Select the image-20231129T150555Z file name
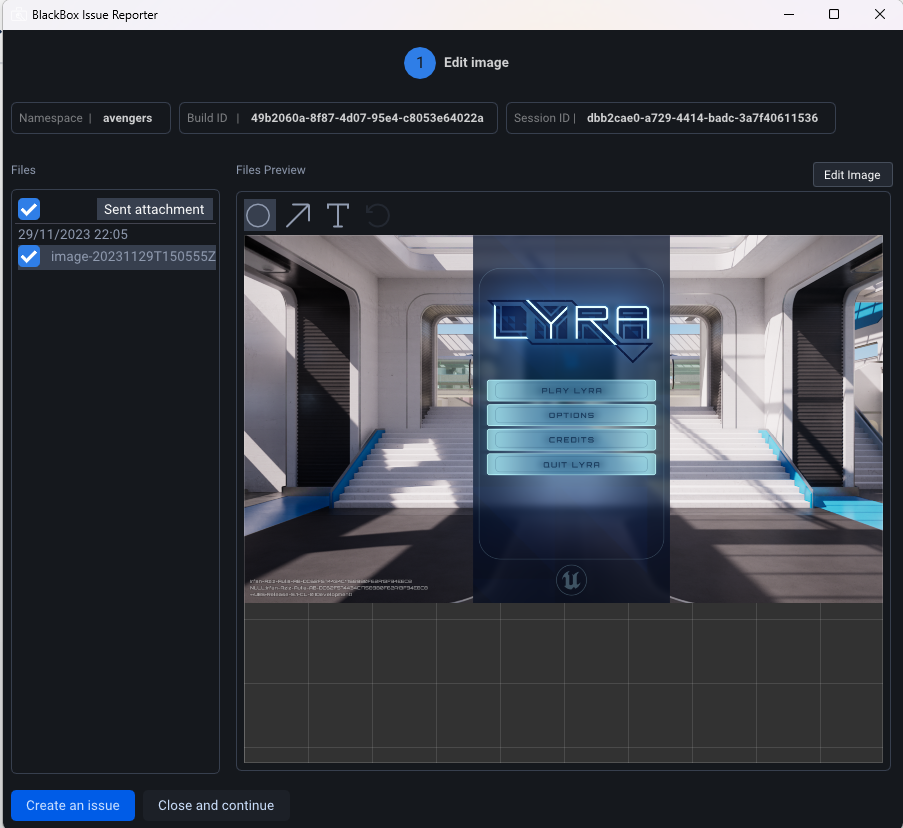Image resolution: width=903 pixels, height=828 pixels. pos(133,256)
